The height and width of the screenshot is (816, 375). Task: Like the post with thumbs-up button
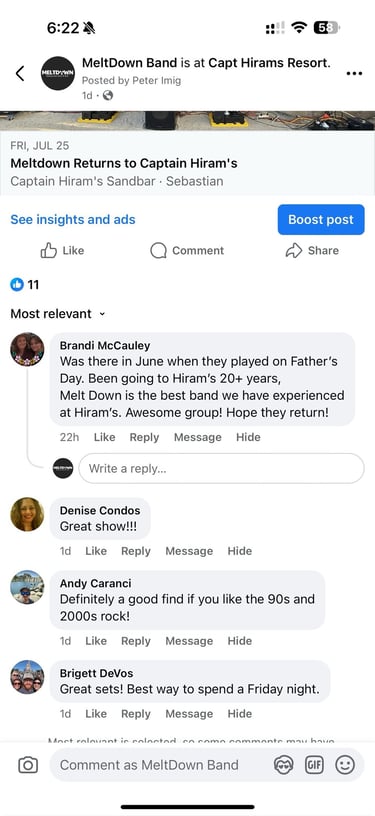click(62, 250)
